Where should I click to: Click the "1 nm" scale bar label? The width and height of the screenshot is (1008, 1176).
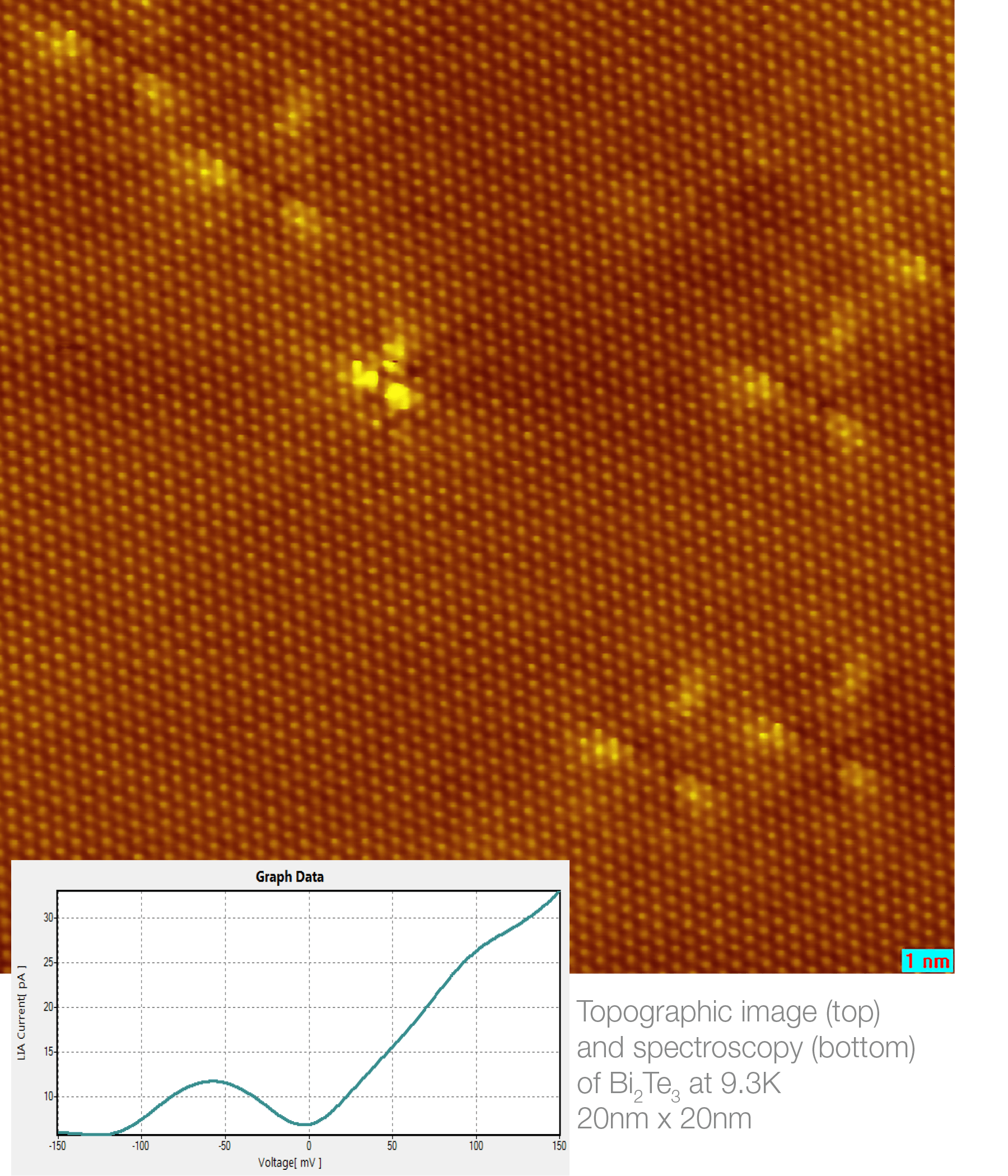(927, 961)
